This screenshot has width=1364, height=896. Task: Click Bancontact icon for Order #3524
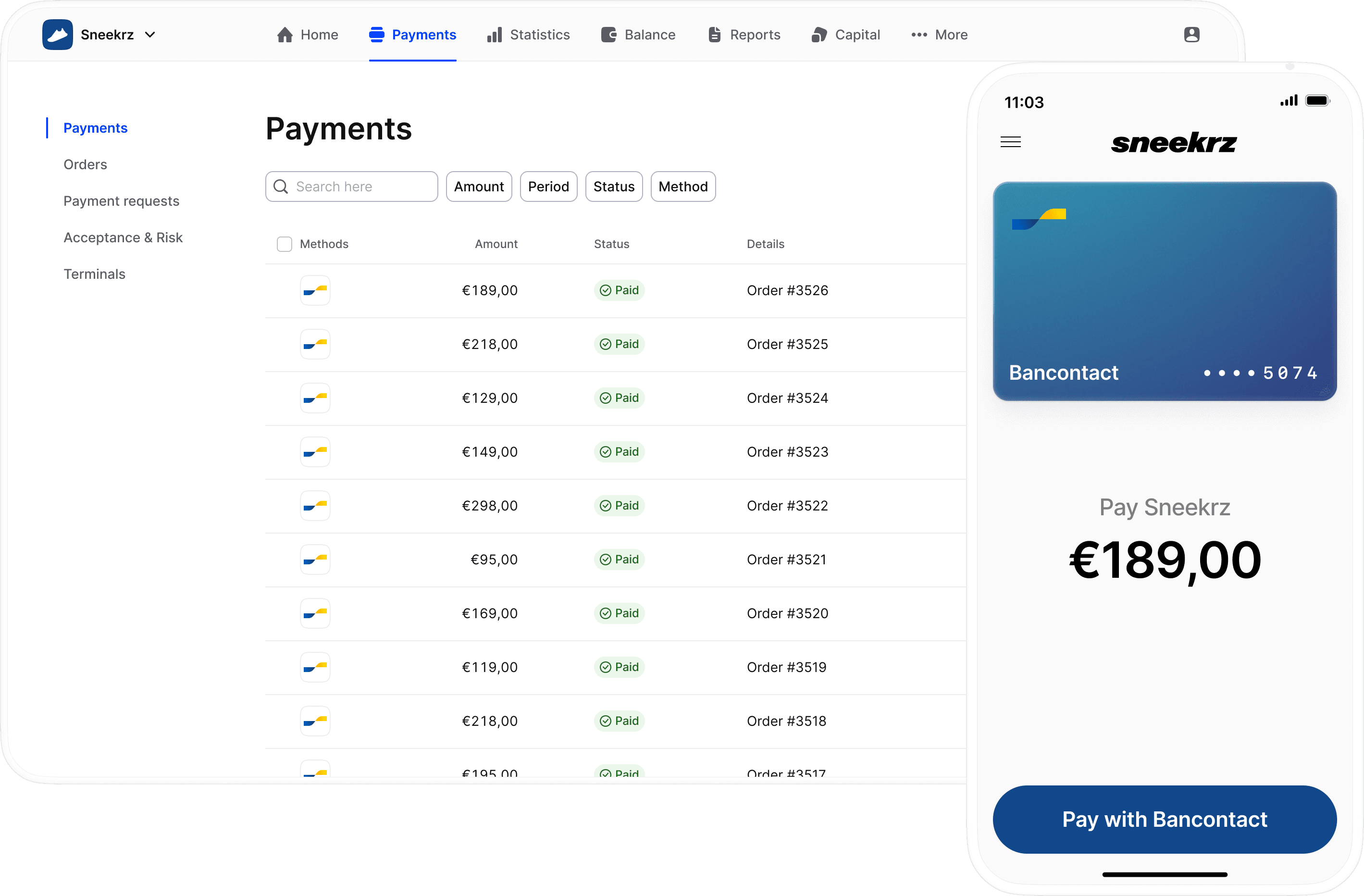(x=315, y=398)
